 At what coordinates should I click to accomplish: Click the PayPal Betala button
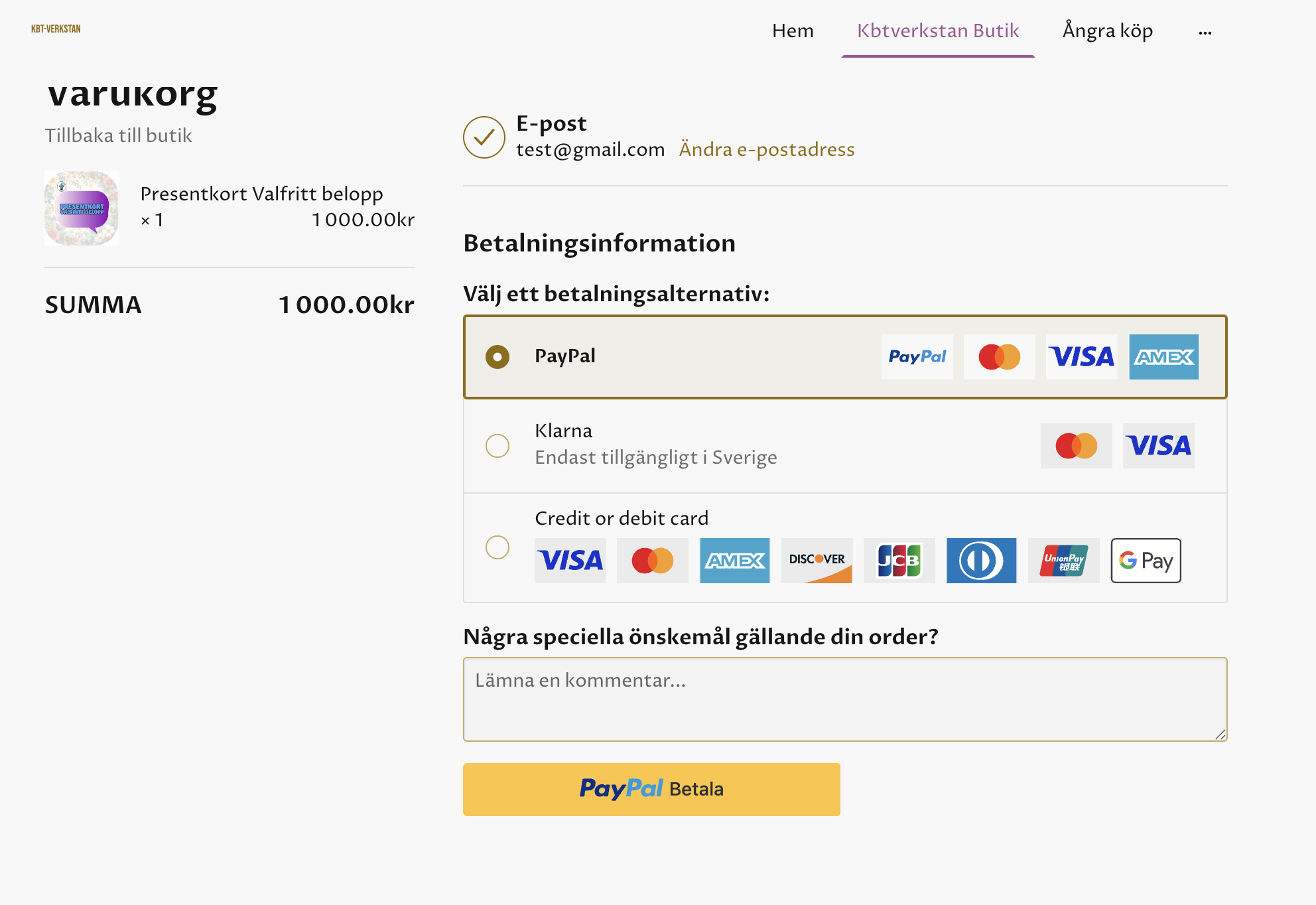point(651,790)
